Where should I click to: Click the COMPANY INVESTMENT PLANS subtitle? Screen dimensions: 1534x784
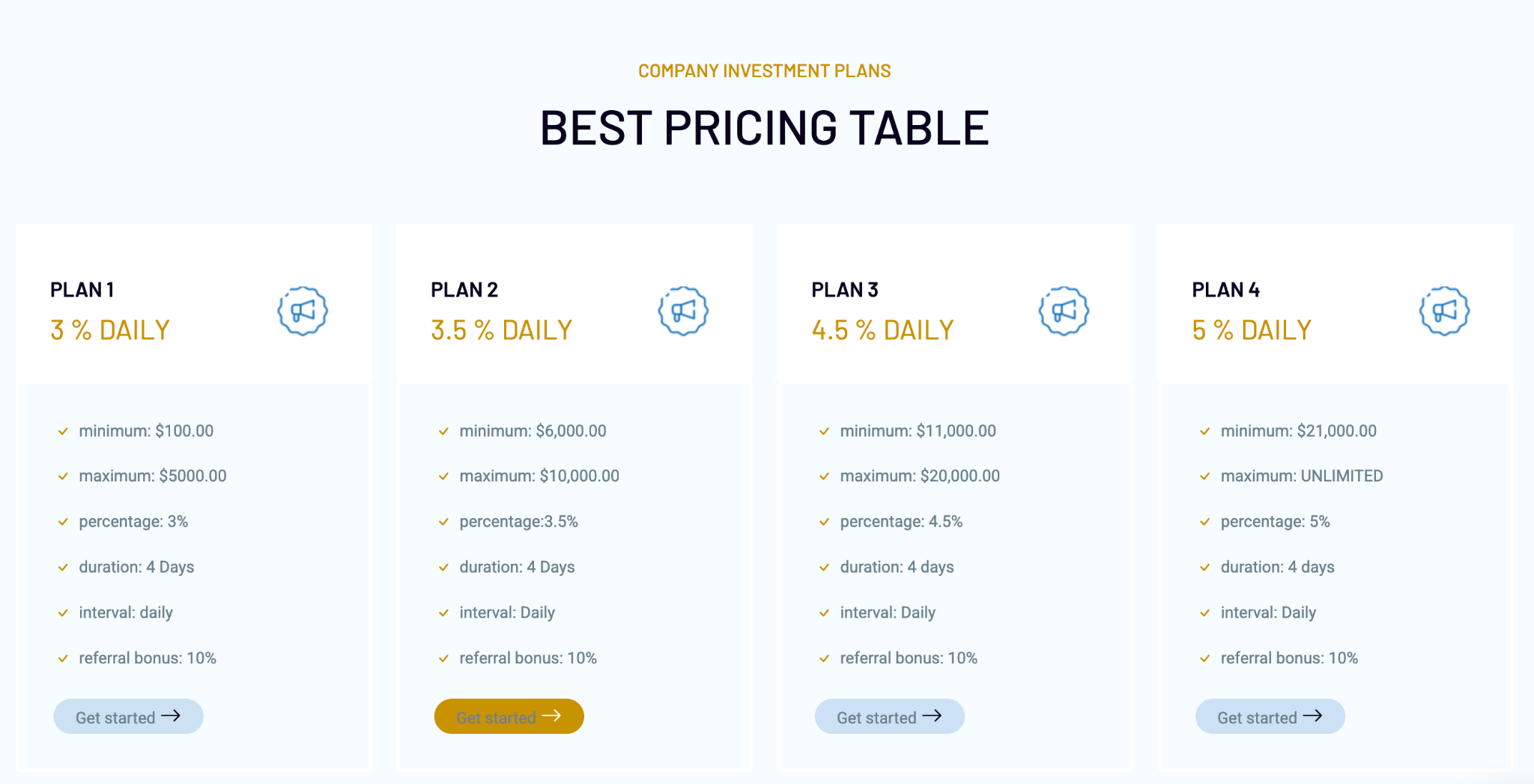click(x=765, y=71)
